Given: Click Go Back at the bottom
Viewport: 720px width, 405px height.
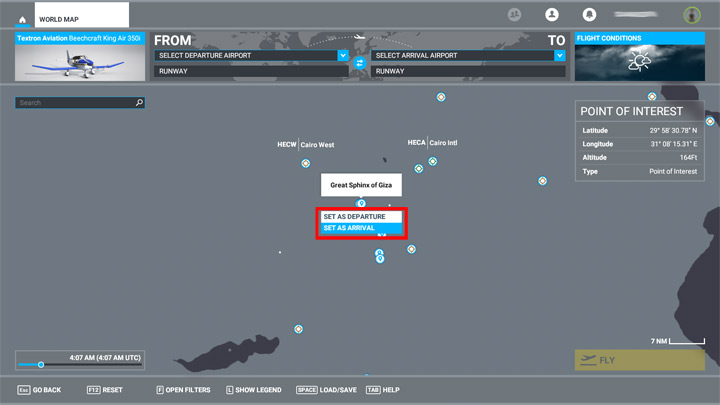Looking at the screenshot, I should click(x=40, y=390).
